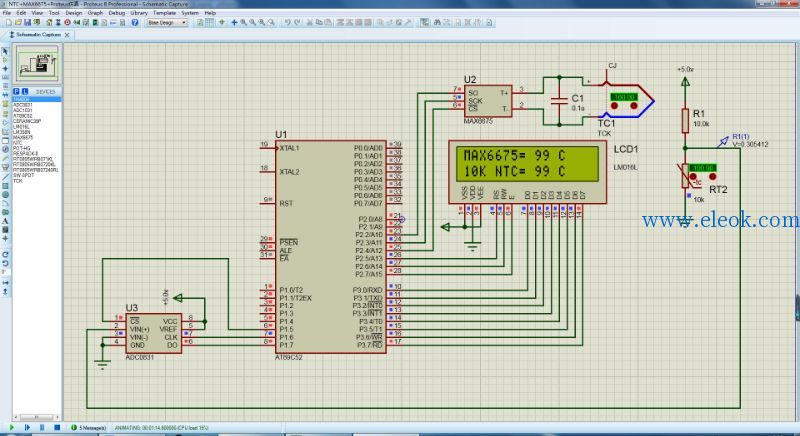
Task: Select MAX6675 in the devices list
Action: pos(23,137)
